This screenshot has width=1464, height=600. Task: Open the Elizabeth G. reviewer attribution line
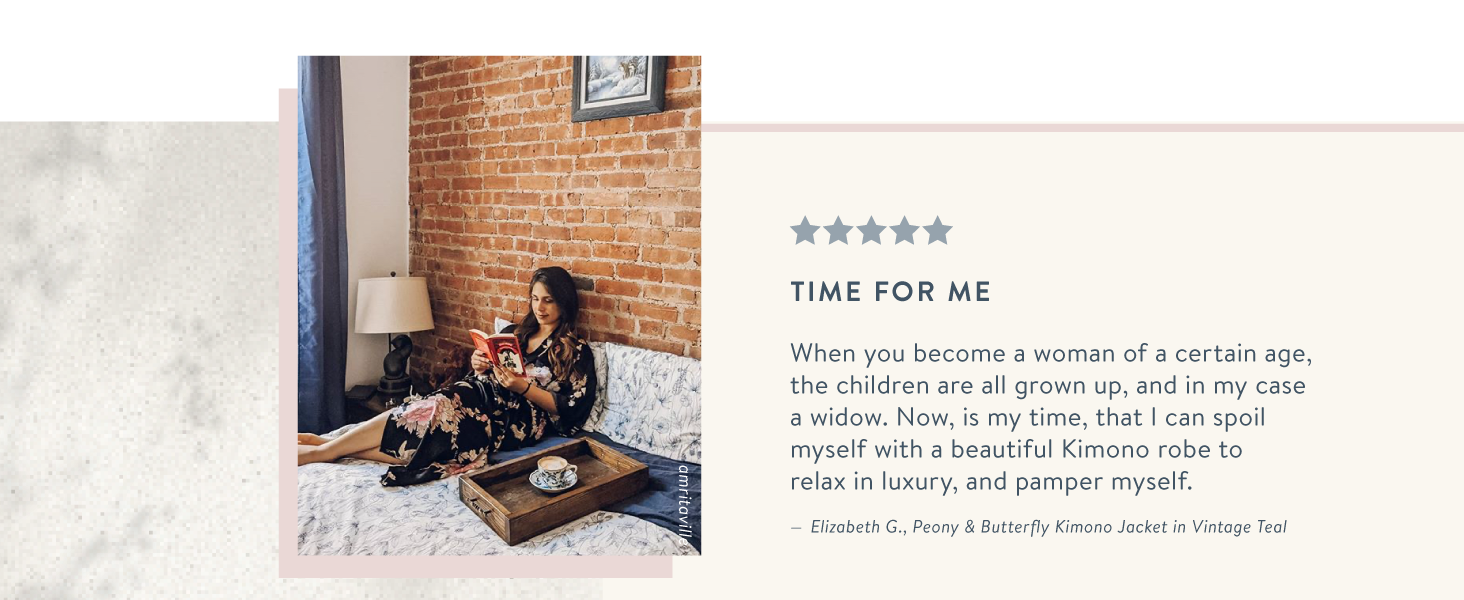1039,527
